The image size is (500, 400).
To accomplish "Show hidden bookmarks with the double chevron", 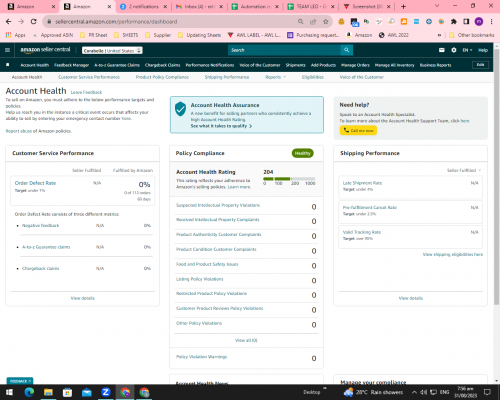I will 439,35.
